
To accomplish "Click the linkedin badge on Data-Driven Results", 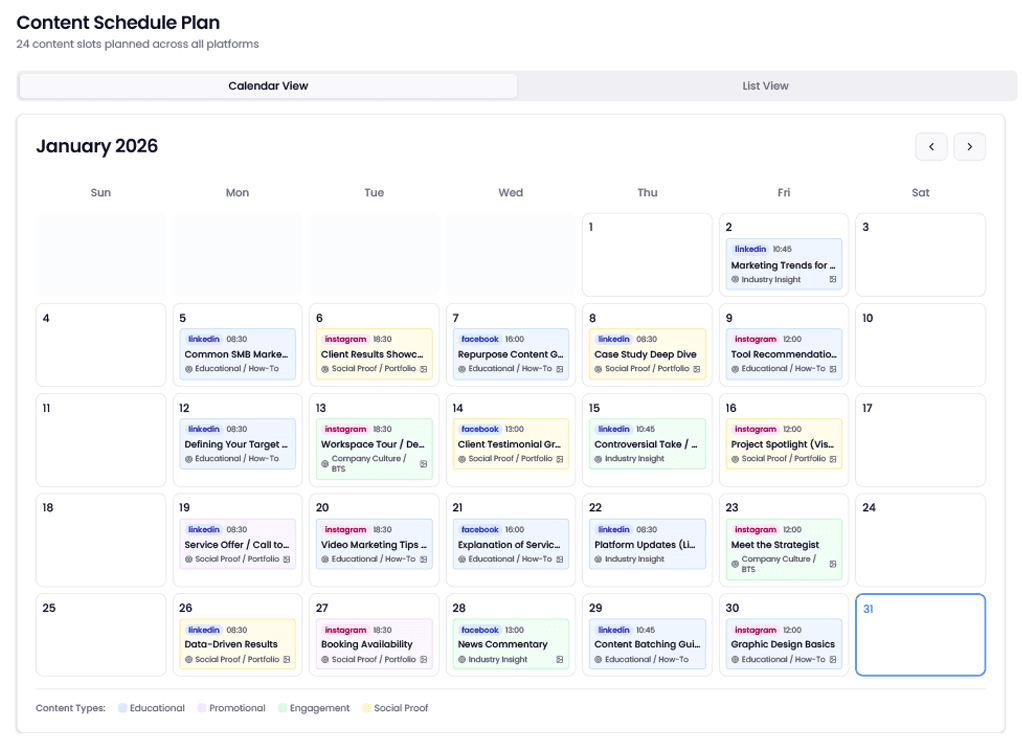I will [203, 629].
